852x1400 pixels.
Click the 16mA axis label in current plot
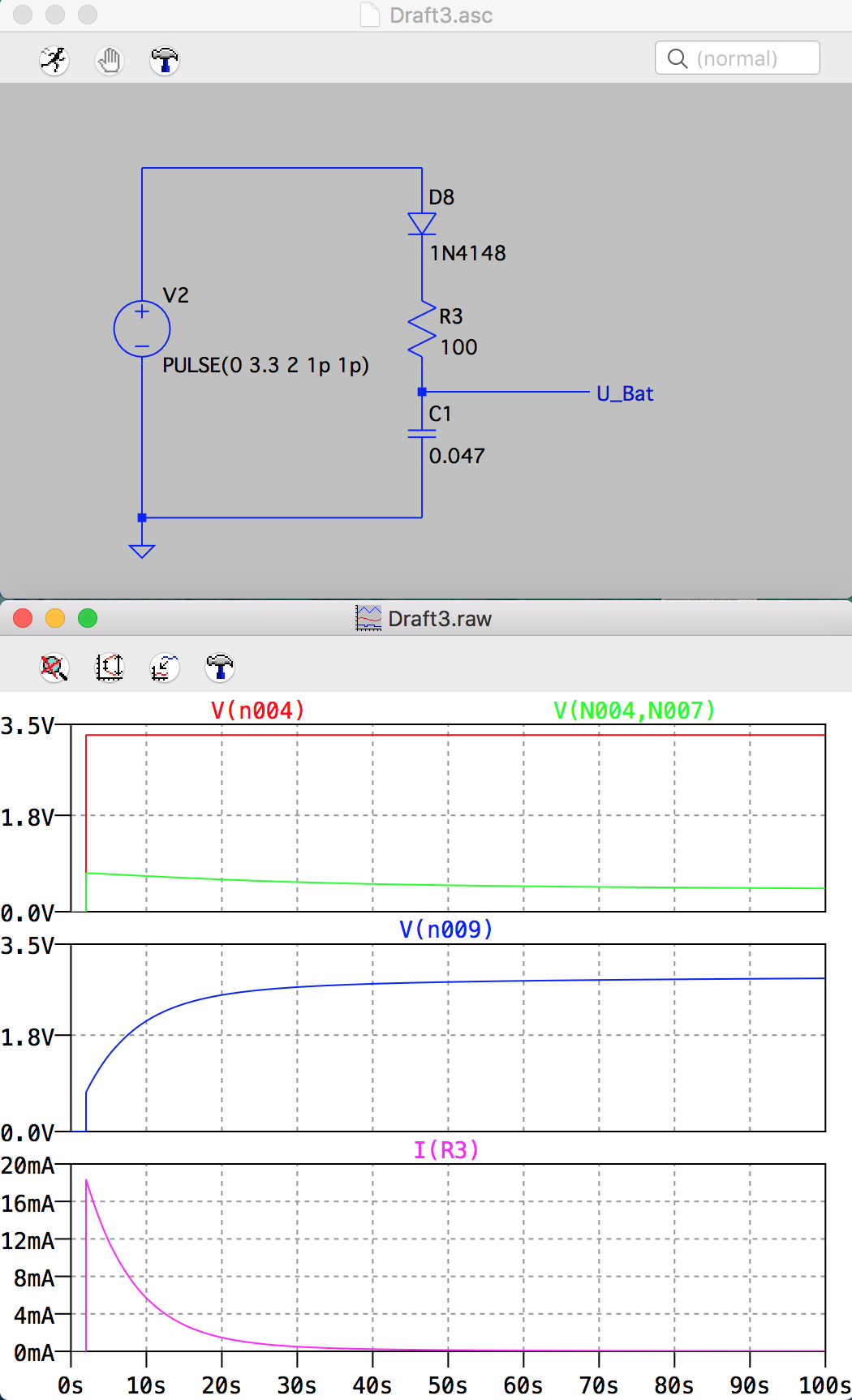coord(28,1203)
